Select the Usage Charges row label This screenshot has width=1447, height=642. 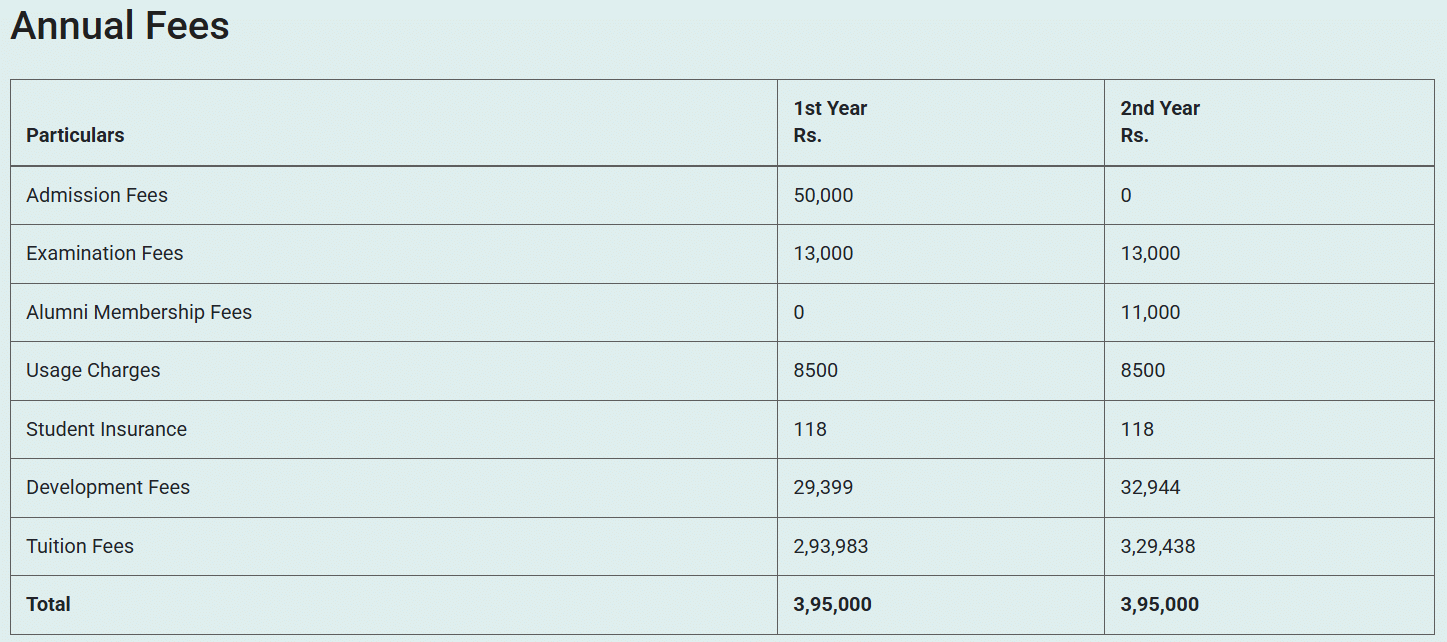coord(93,370)
